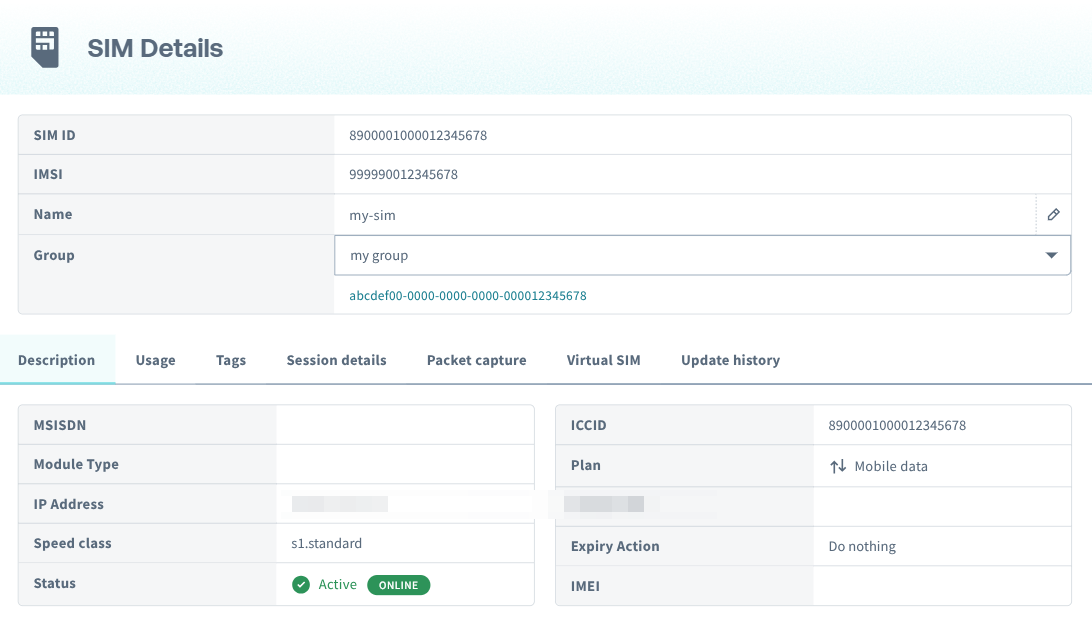Select the Description tab
This screenshot has width=1092, height=644.
point(57,360)
